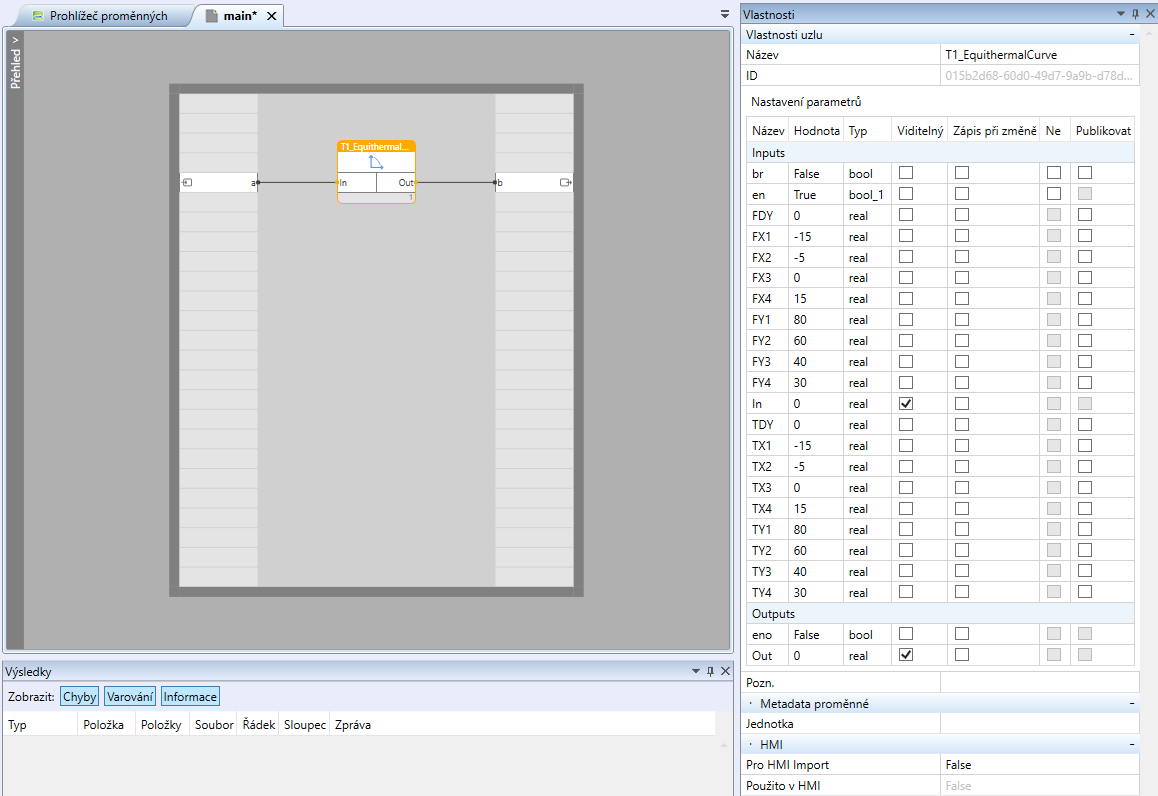Open the Vlastnosti panel options arrow
Screen dimensions: 1158x796
coord(1121,14)
